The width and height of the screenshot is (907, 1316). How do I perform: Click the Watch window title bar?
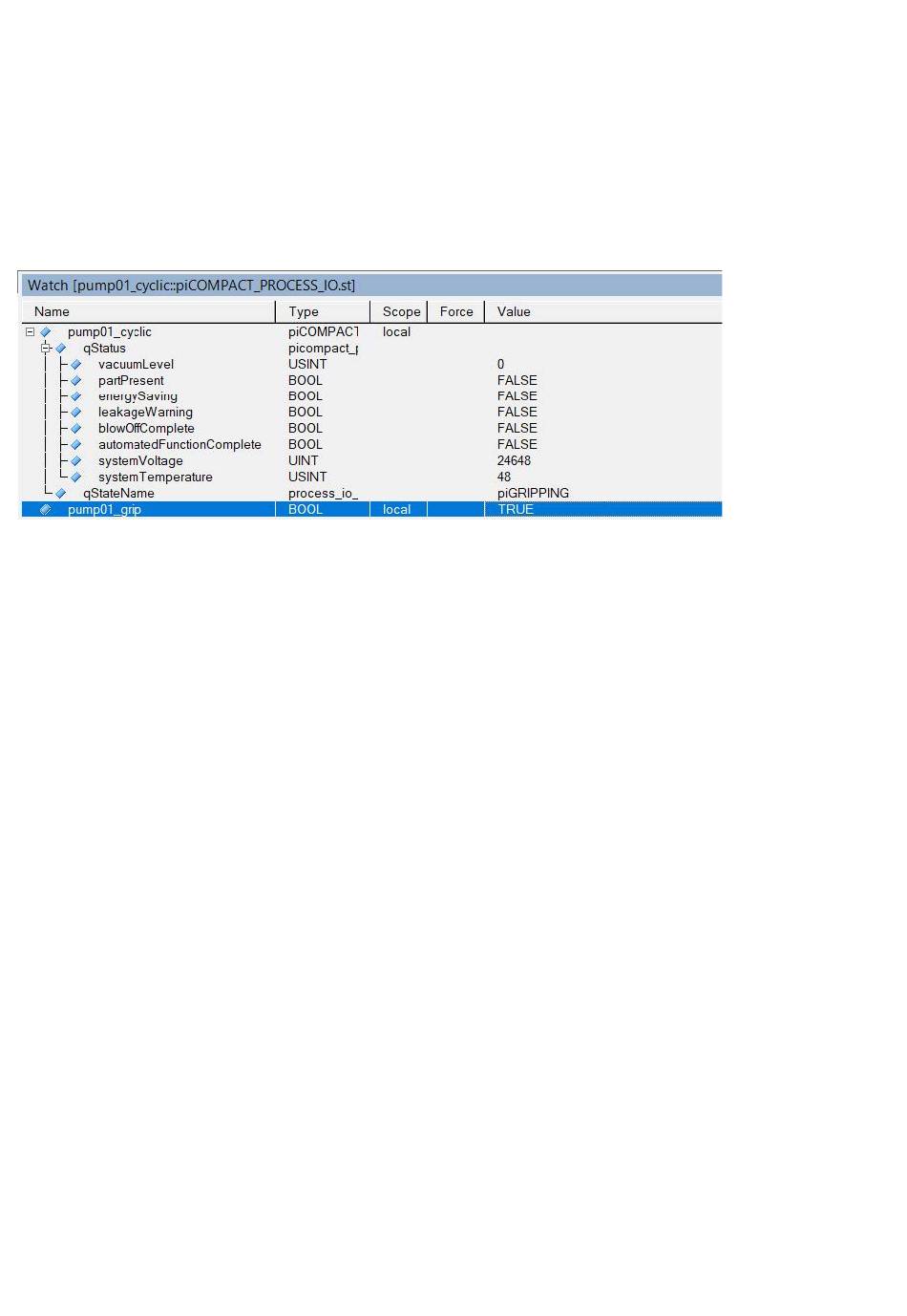coord(371,285)
